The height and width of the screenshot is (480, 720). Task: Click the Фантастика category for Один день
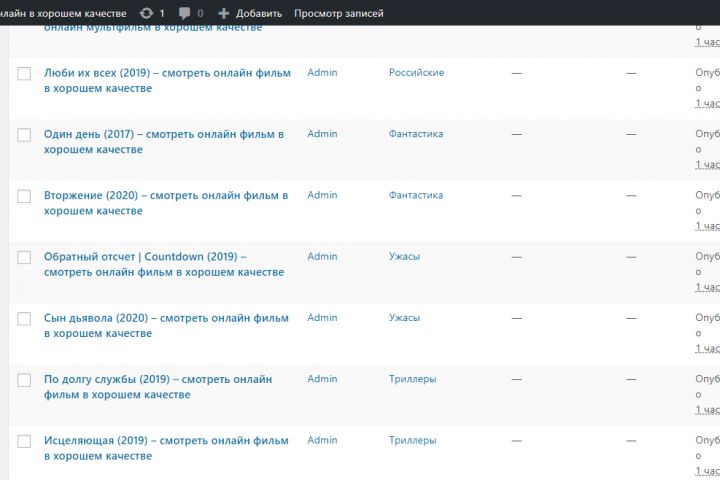[x=416, y=134]
